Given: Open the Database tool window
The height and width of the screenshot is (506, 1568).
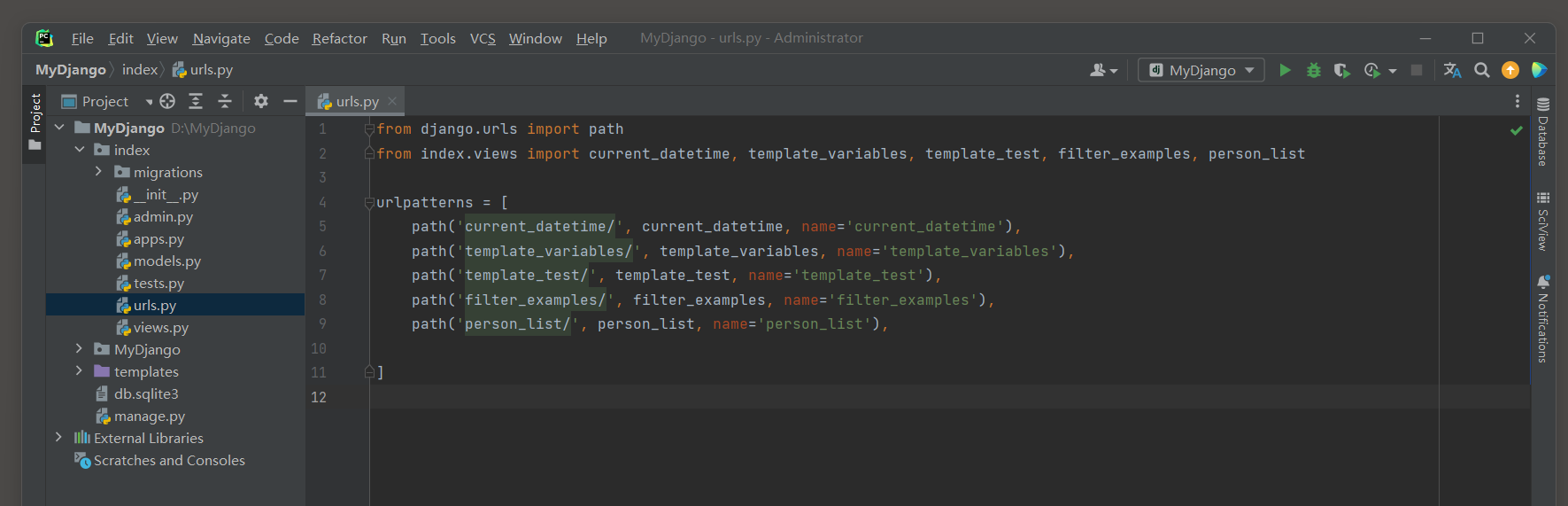Looking at the screenshot, I should click(1543, 131).
